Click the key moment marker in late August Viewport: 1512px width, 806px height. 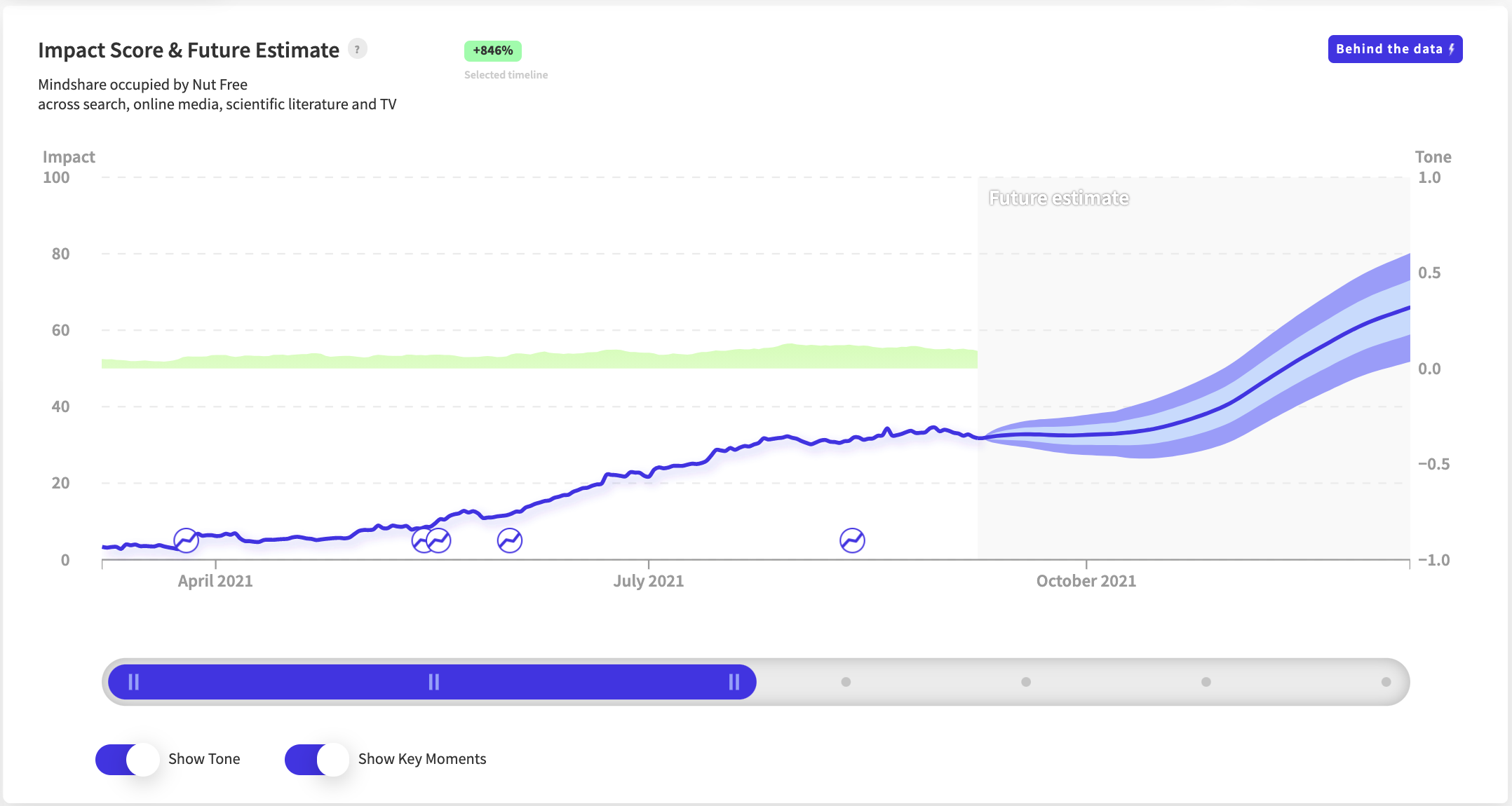click(852, 540)
